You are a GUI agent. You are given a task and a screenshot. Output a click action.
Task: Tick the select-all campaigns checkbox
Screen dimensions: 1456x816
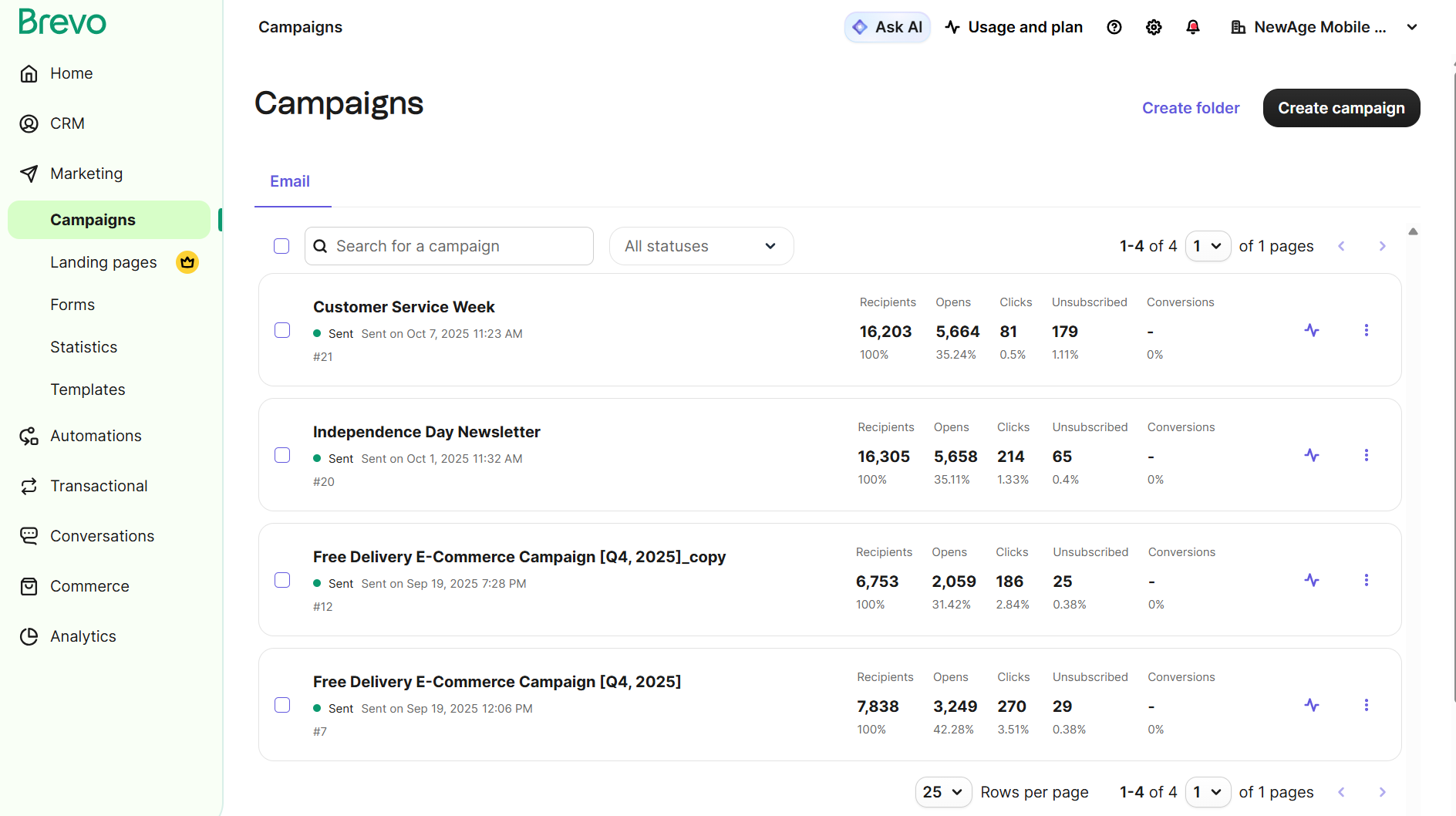[x=281, y=246]
